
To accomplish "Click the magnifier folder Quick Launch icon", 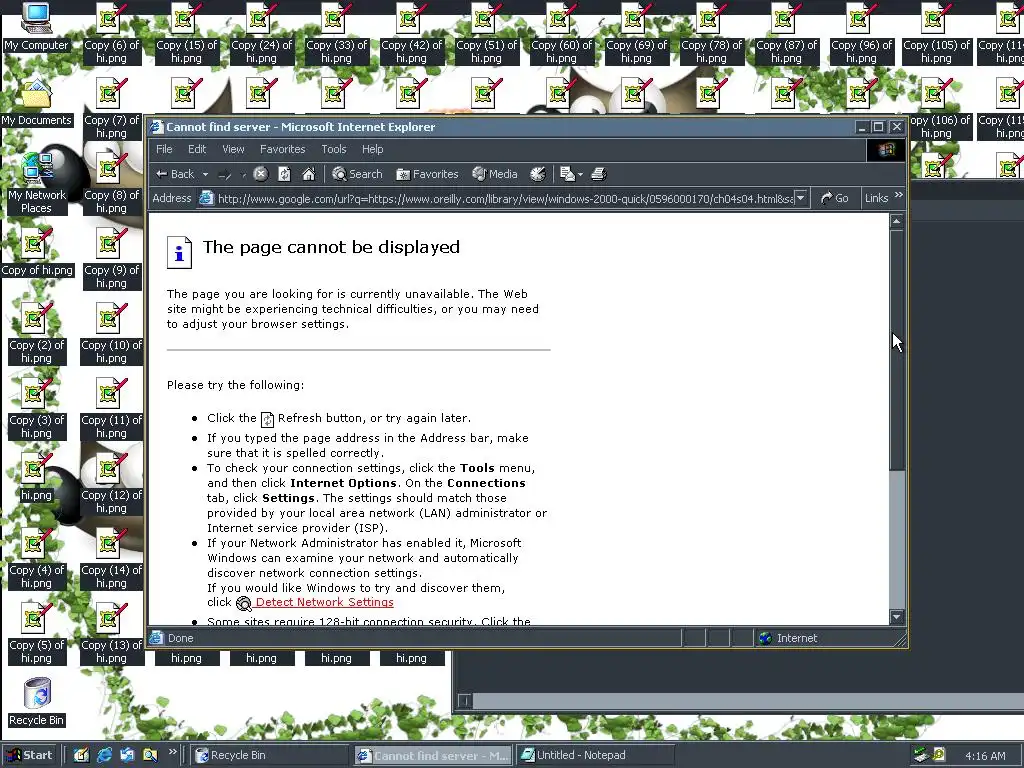I will 150,755.
